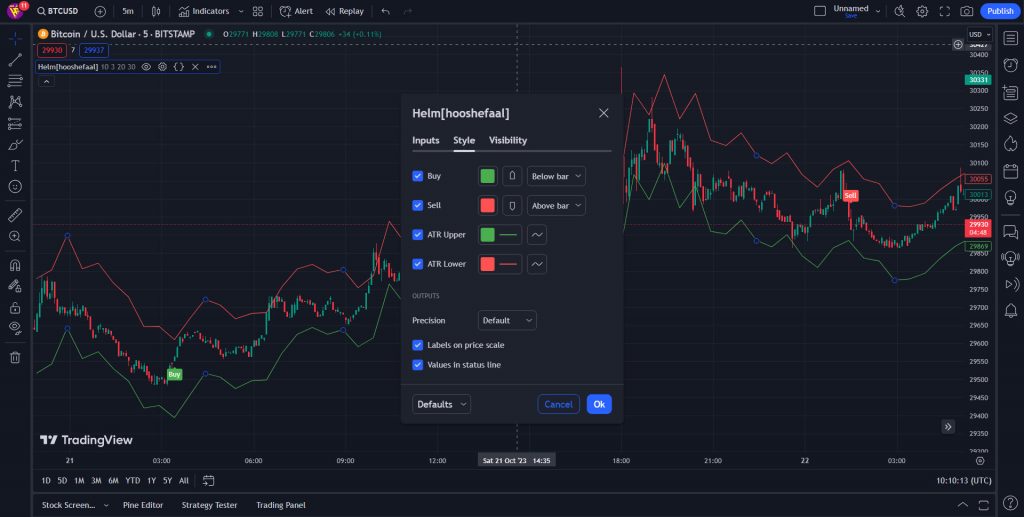Hide all drawings with the eye tool
This screenshot has height=517, width=1024.
[x=15, y=328]
